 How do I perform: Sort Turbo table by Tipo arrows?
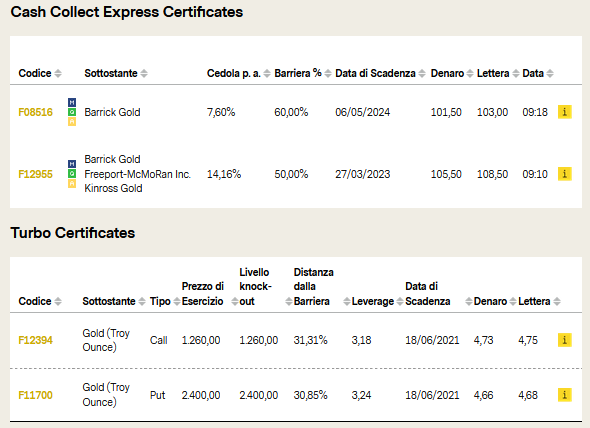pos(177,302)
